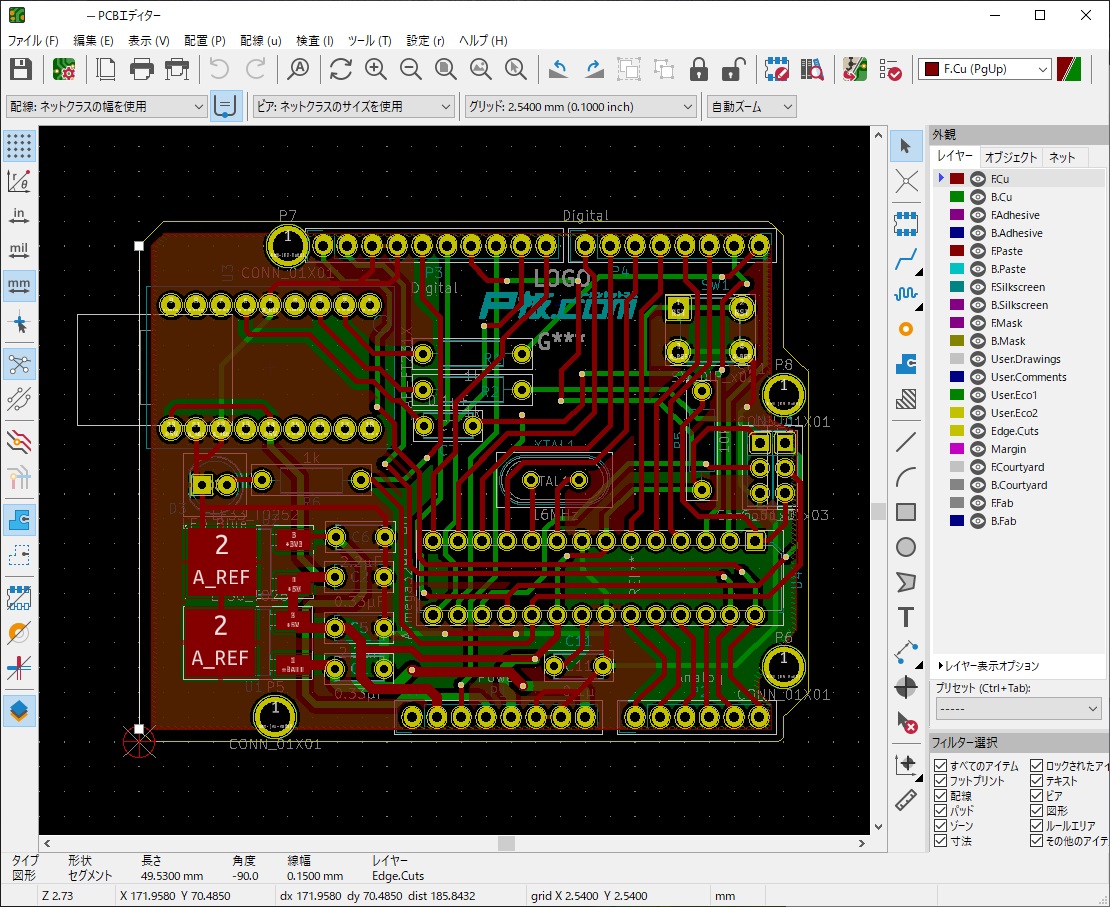Zoom to fit the board view

coord(444,70)
